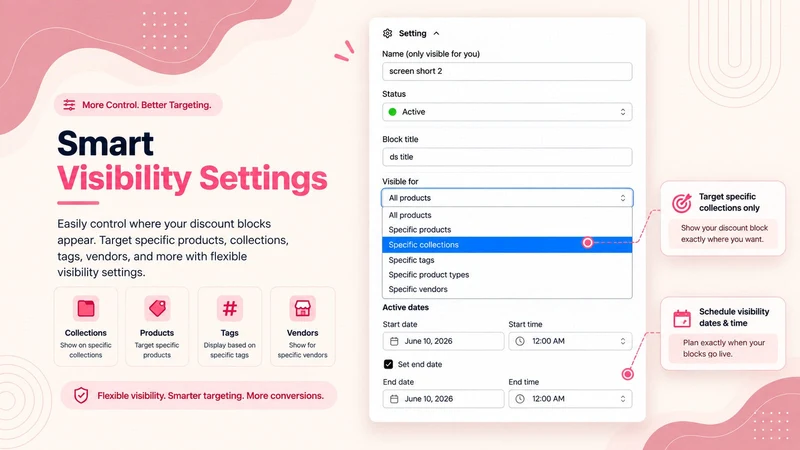The height and width of the screenshot is (450, 800).
Task: Click 'Target specific products' caption
Action: [157, 350]
